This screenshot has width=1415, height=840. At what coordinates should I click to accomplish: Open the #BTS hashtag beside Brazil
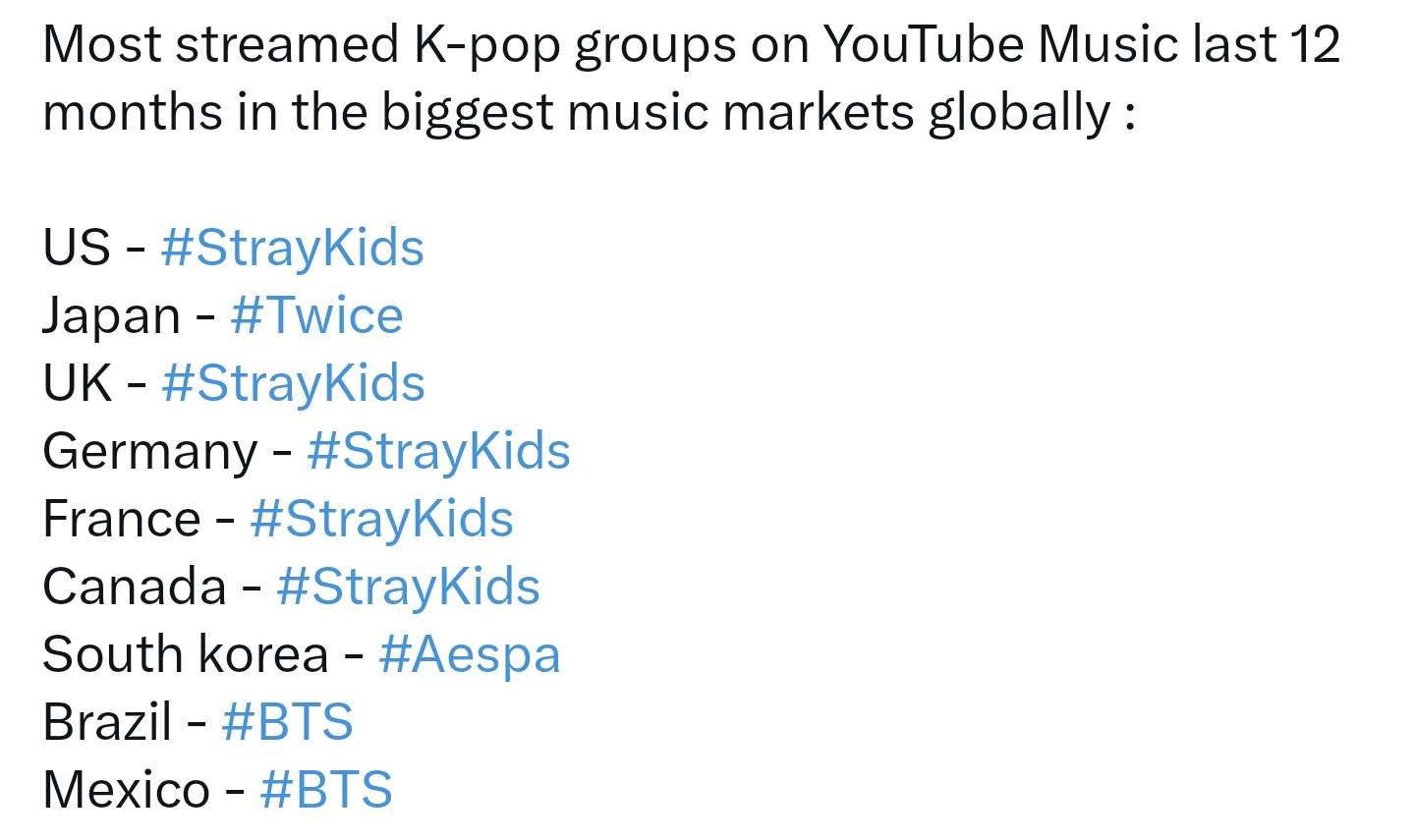[288, 722]
